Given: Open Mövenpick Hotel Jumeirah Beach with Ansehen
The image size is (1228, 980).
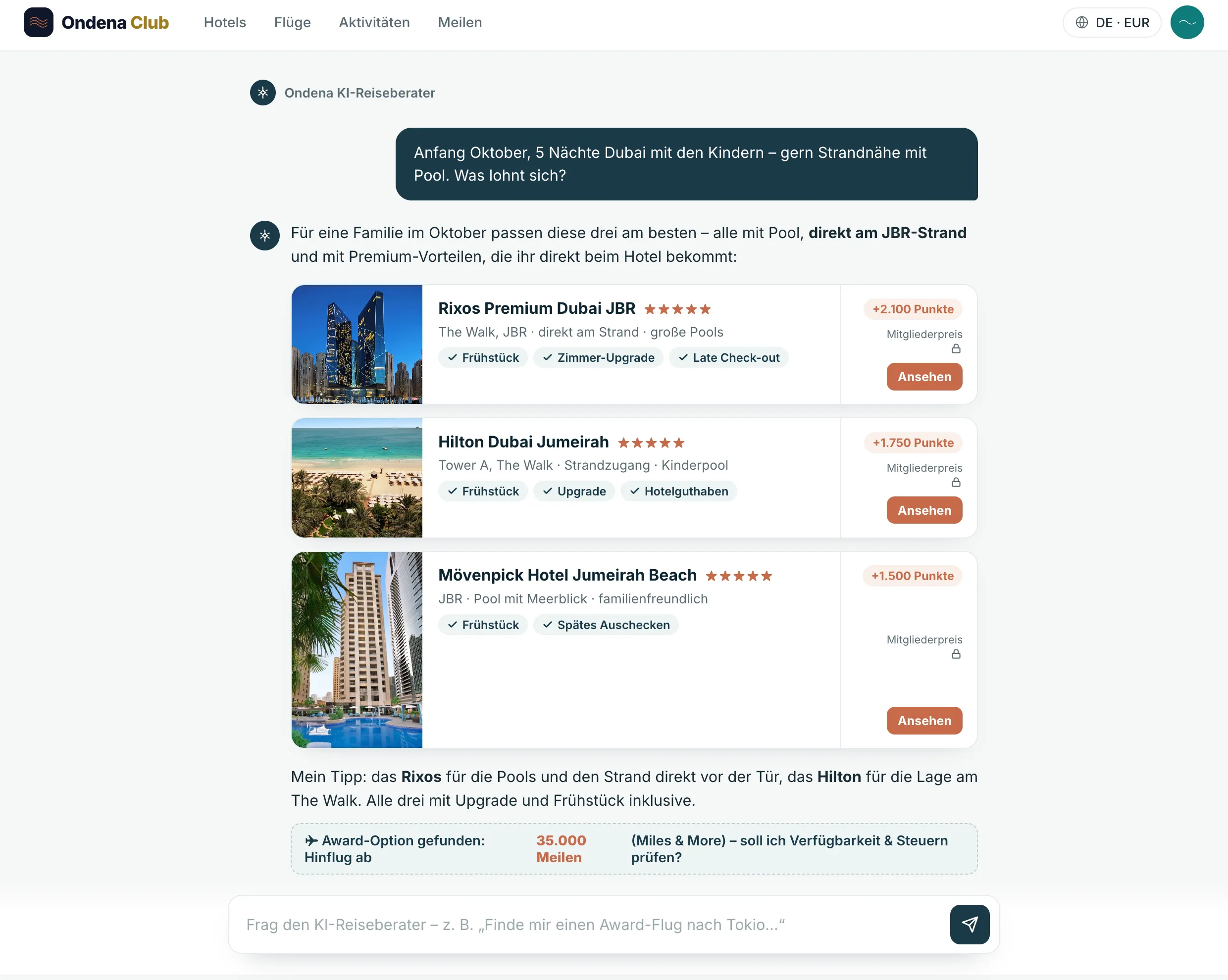Looking at the screenshot, I should 924,720.
